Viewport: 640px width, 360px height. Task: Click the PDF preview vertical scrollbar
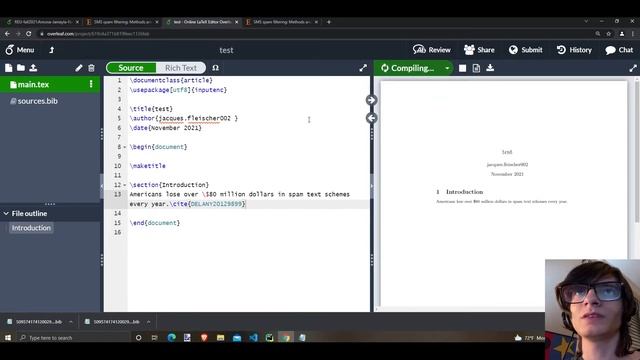[x=637, y=151]
